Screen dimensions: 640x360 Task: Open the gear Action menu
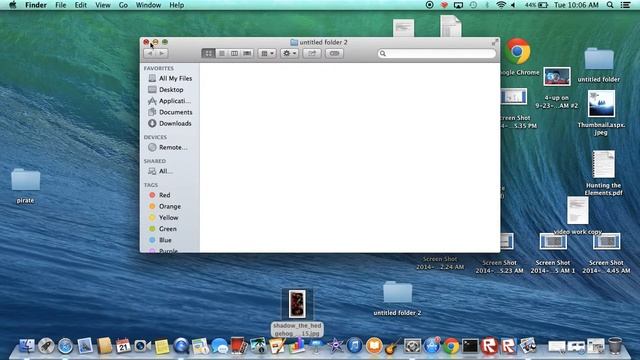click(x=289, y=53)
